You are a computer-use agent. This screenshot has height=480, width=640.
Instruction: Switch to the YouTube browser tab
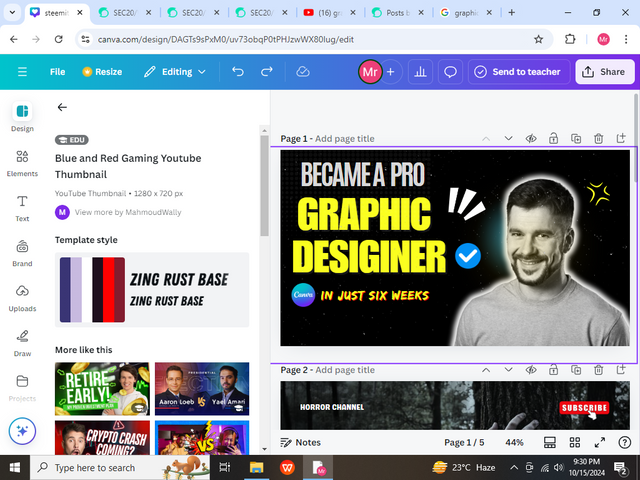point(329,13)
